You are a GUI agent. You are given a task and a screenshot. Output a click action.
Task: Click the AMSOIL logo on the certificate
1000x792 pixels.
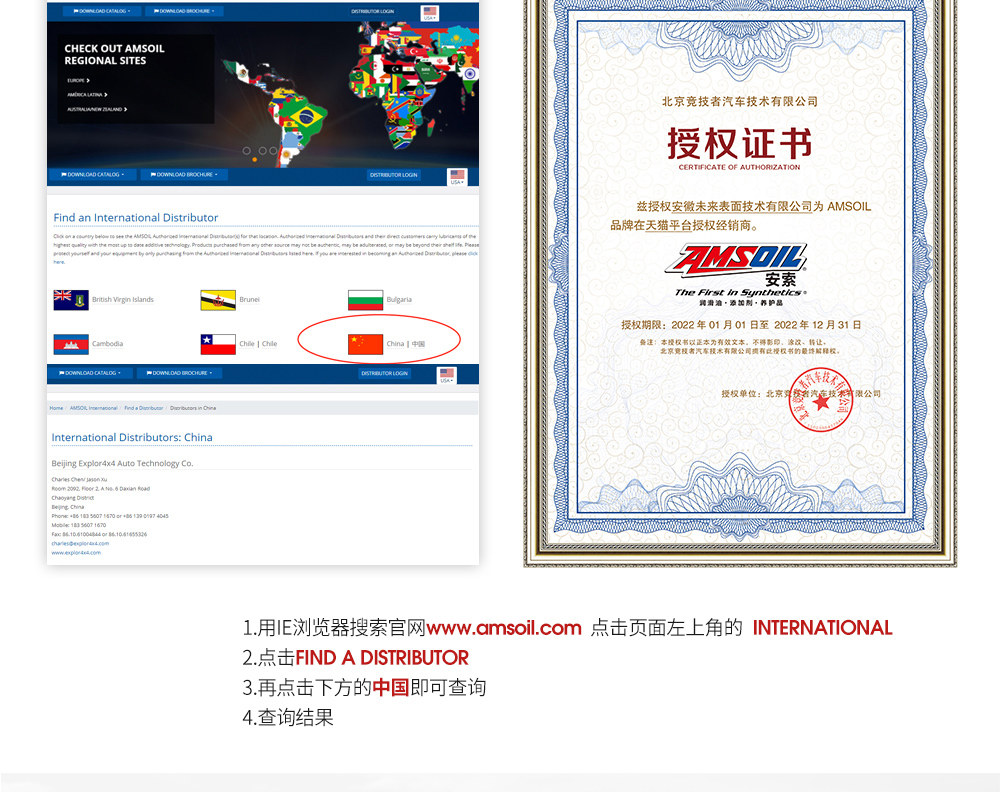pos(737,260)
